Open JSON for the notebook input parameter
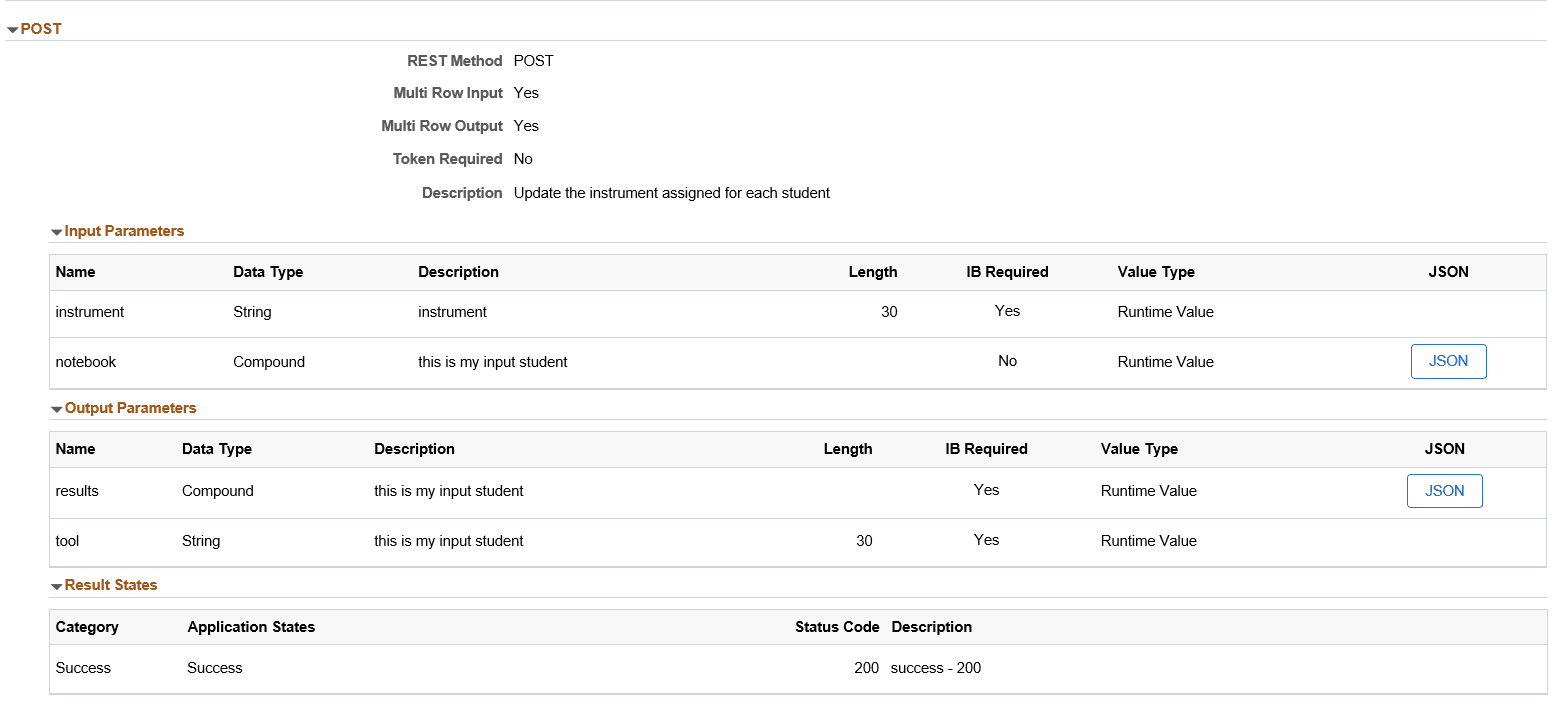Viewport: 1558px width, 707px height. pos(1448,361)
